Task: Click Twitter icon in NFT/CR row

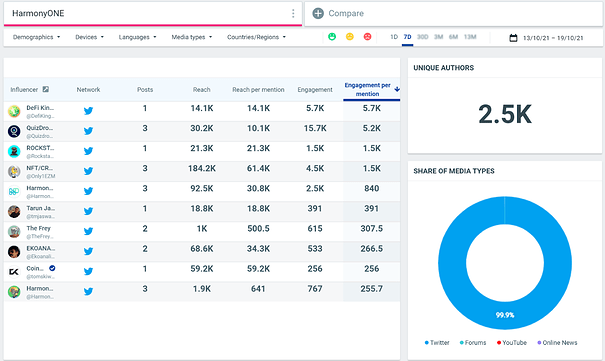Action: [88, 171]
